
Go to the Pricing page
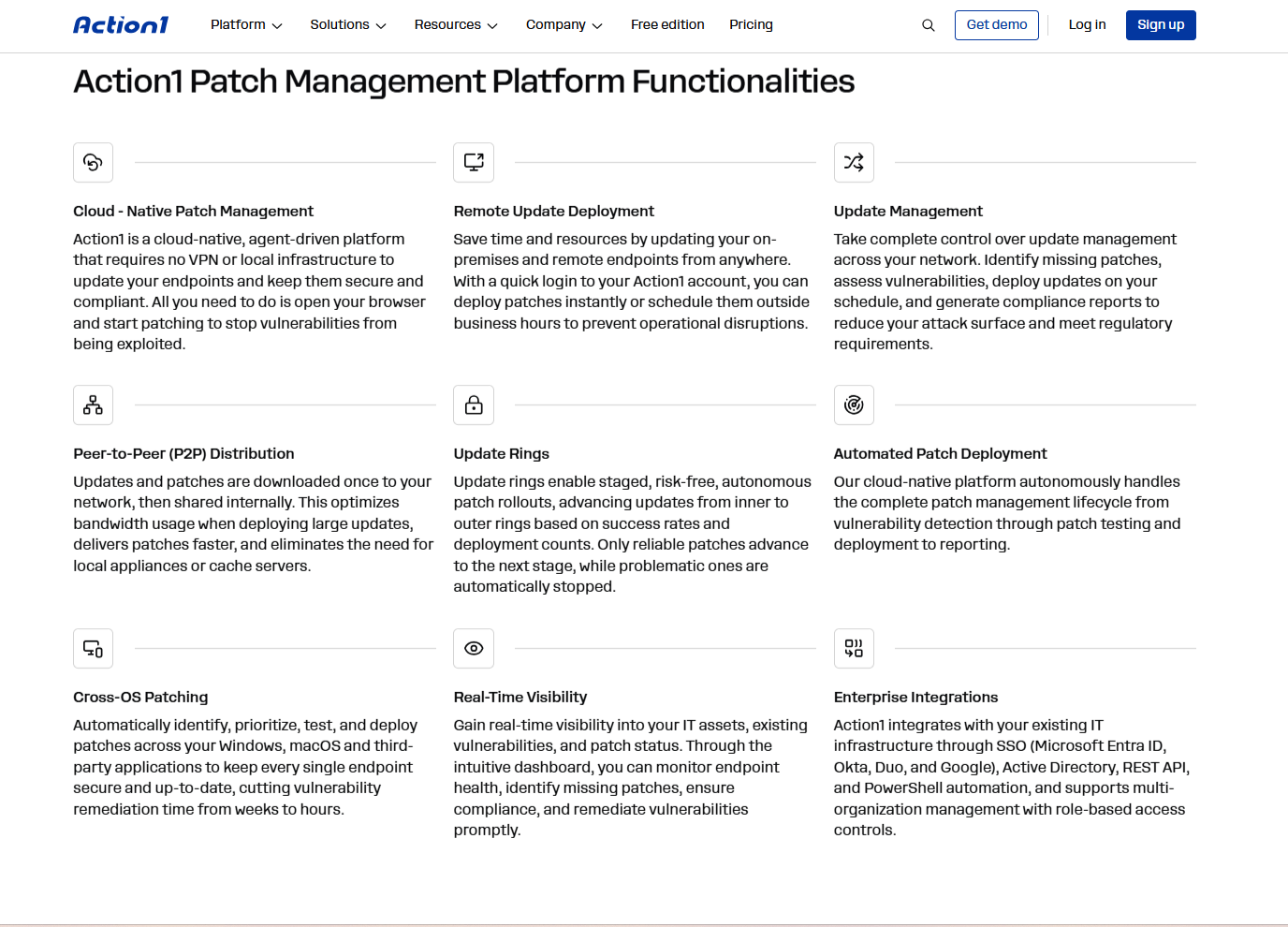click(x=751, y=25)
